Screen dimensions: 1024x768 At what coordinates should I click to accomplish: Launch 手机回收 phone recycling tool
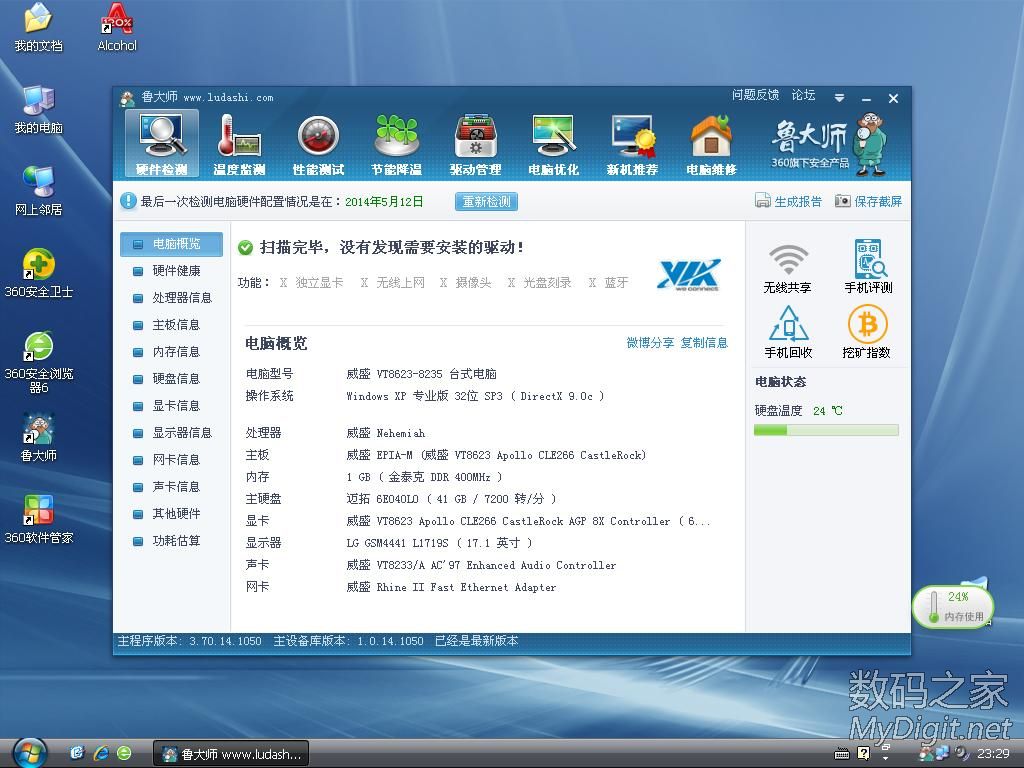coord(788,332)
